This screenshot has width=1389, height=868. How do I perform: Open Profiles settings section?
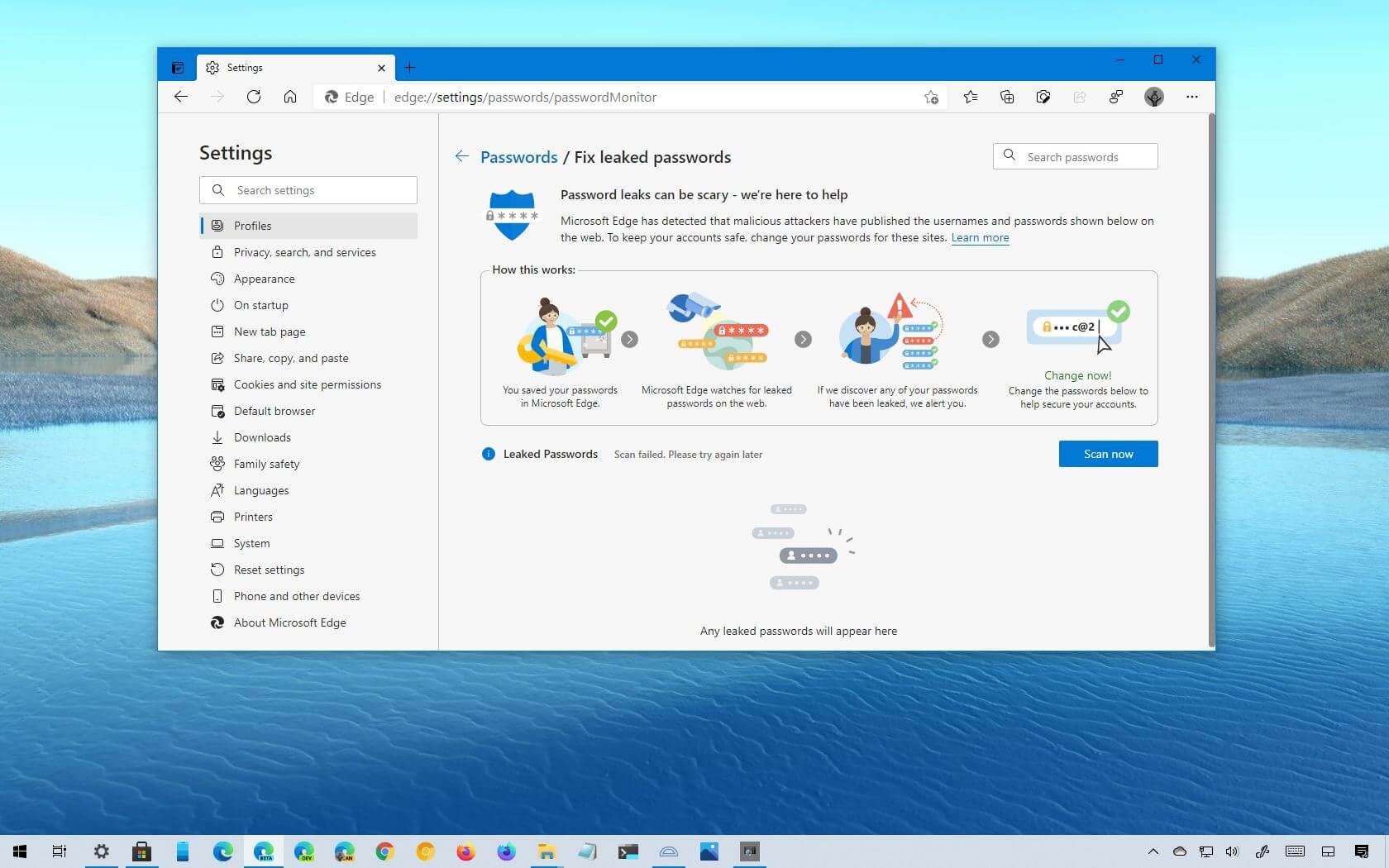(308, 226)
